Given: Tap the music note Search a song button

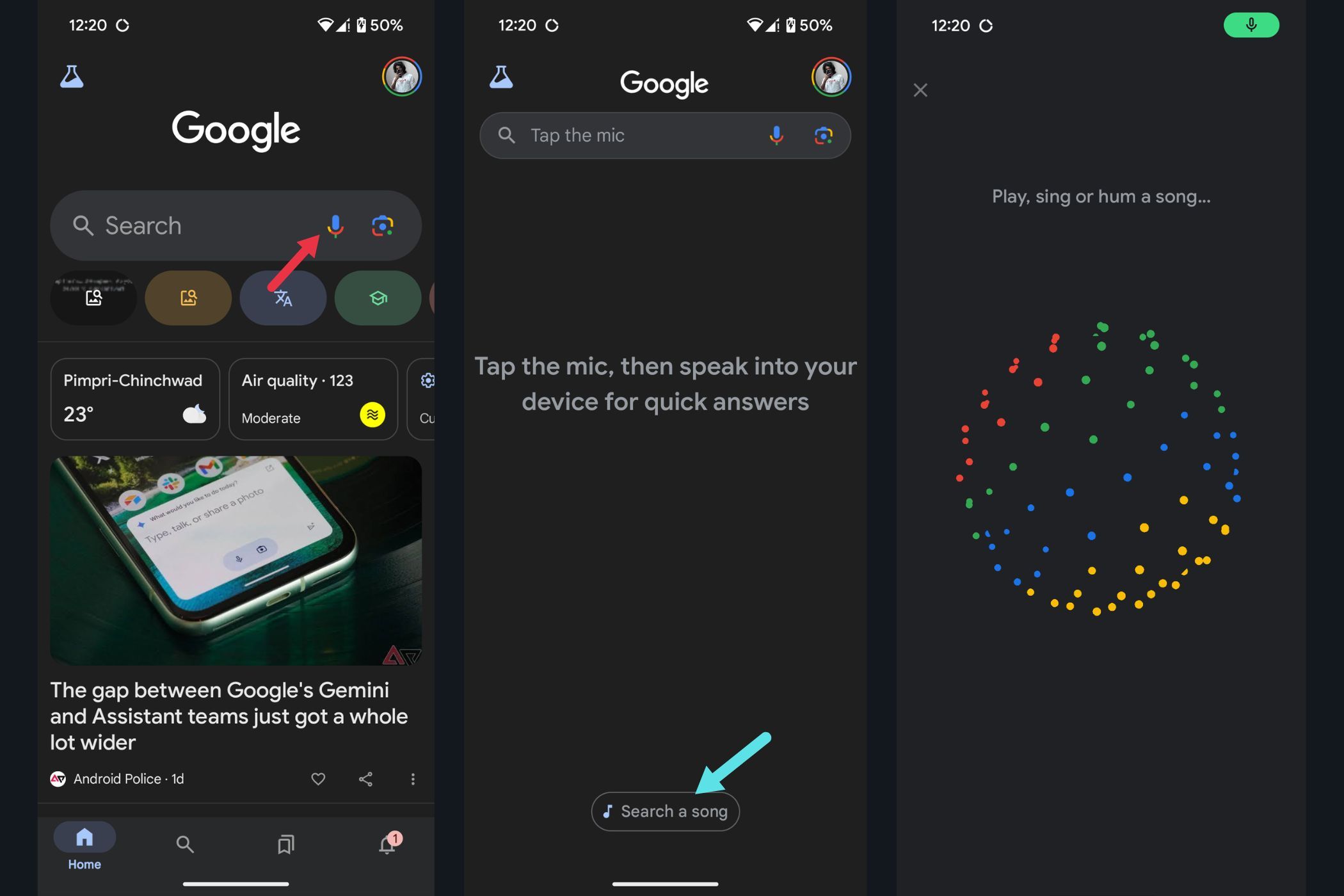Looking at the screenshot, I should (x=664, y=811).
